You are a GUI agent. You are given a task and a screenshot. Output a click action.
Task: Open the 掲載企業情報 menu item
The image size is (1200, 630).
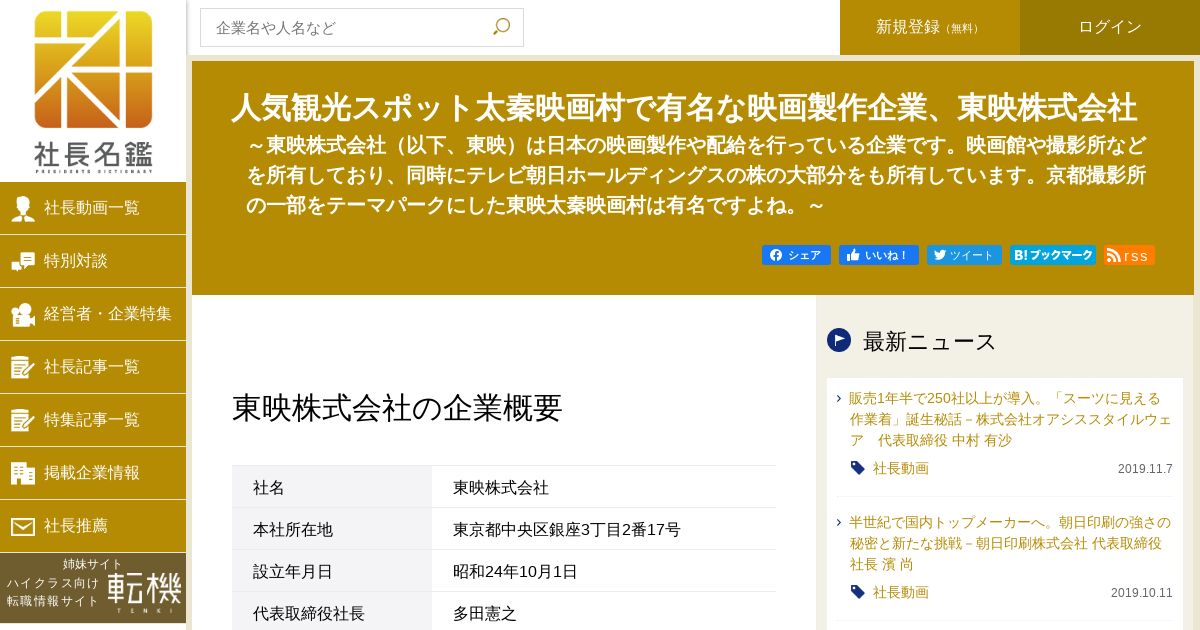pyautogui.click(x=93, y=473)
